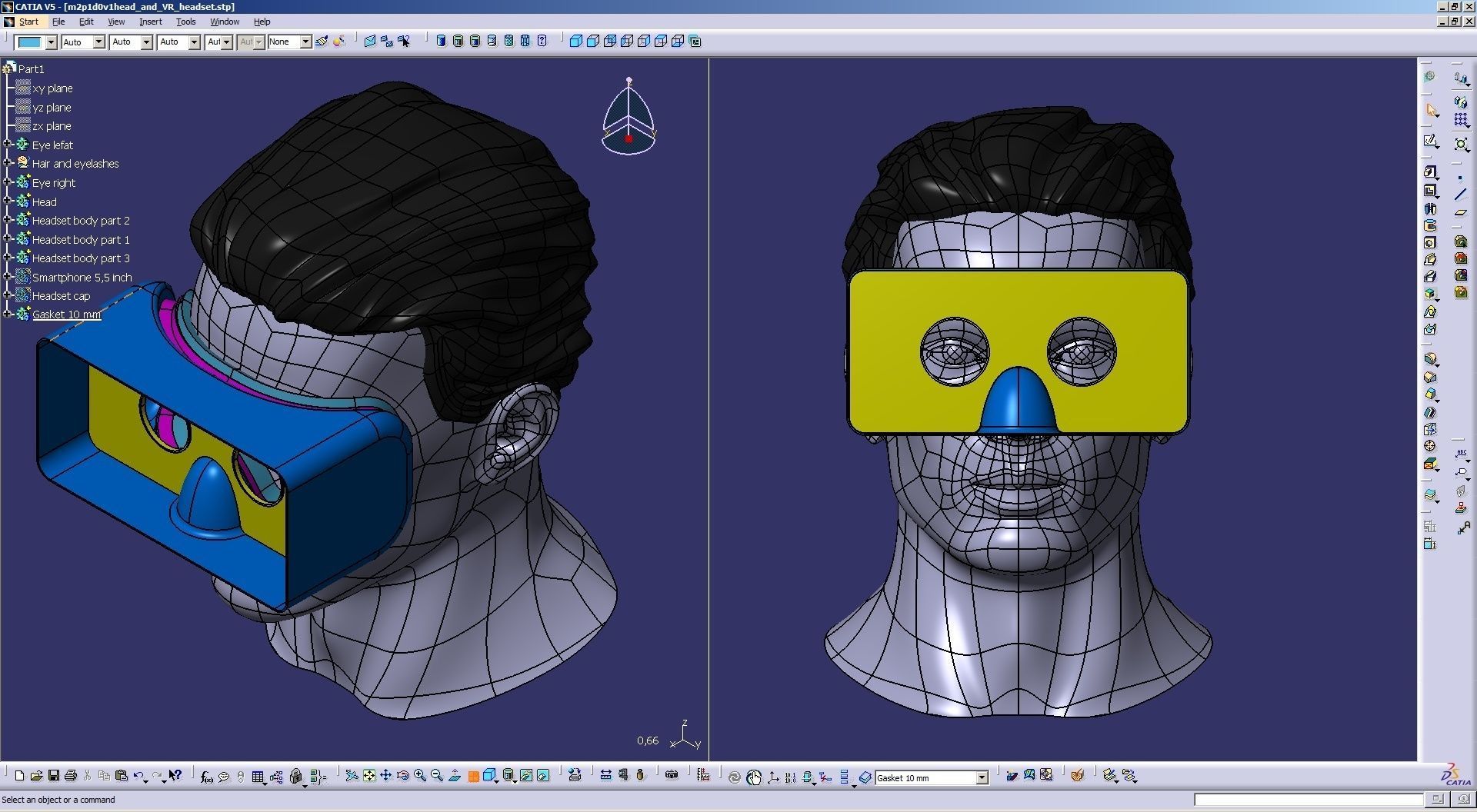Screen dimensions: 1477x812
Task: Toggle the Customize View Parameters question-mark icon
Action: click(x=542, y=42)
